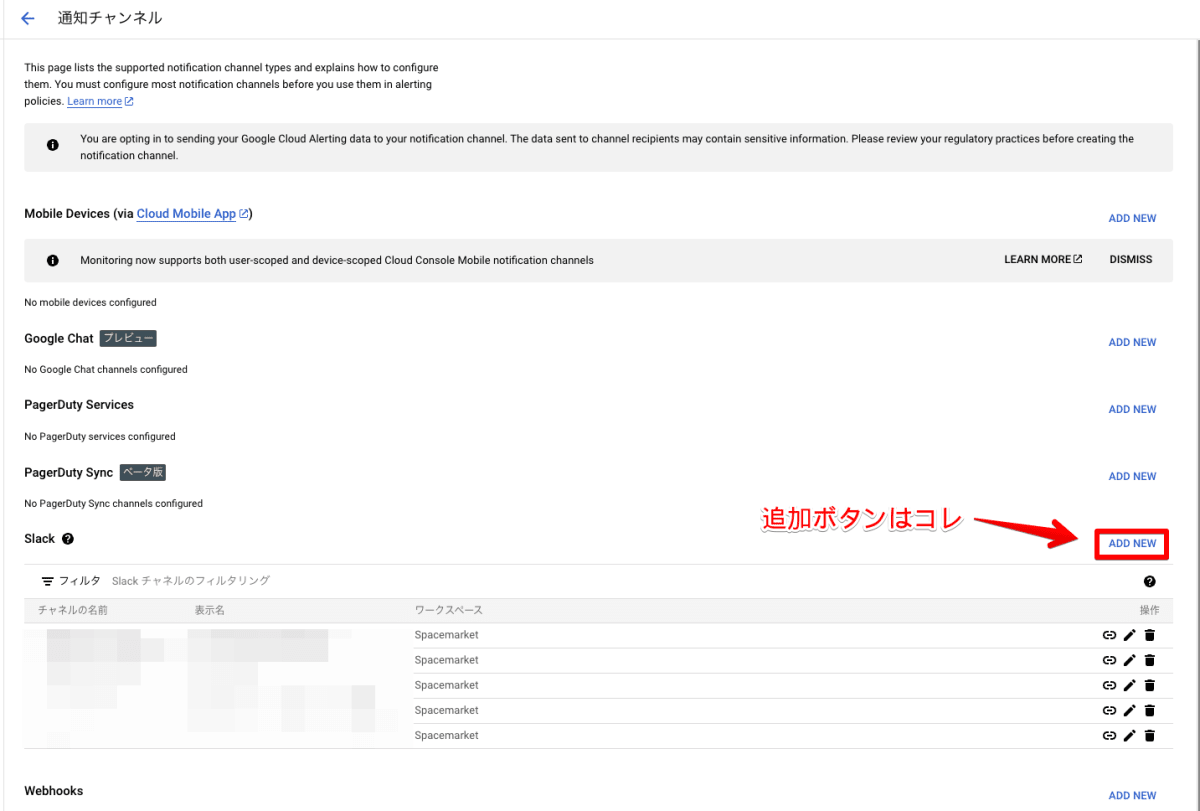This screenshot has height=811, width=1200.
Task: Add a new PagerDuty Services channel
Action: (1132, 409)
